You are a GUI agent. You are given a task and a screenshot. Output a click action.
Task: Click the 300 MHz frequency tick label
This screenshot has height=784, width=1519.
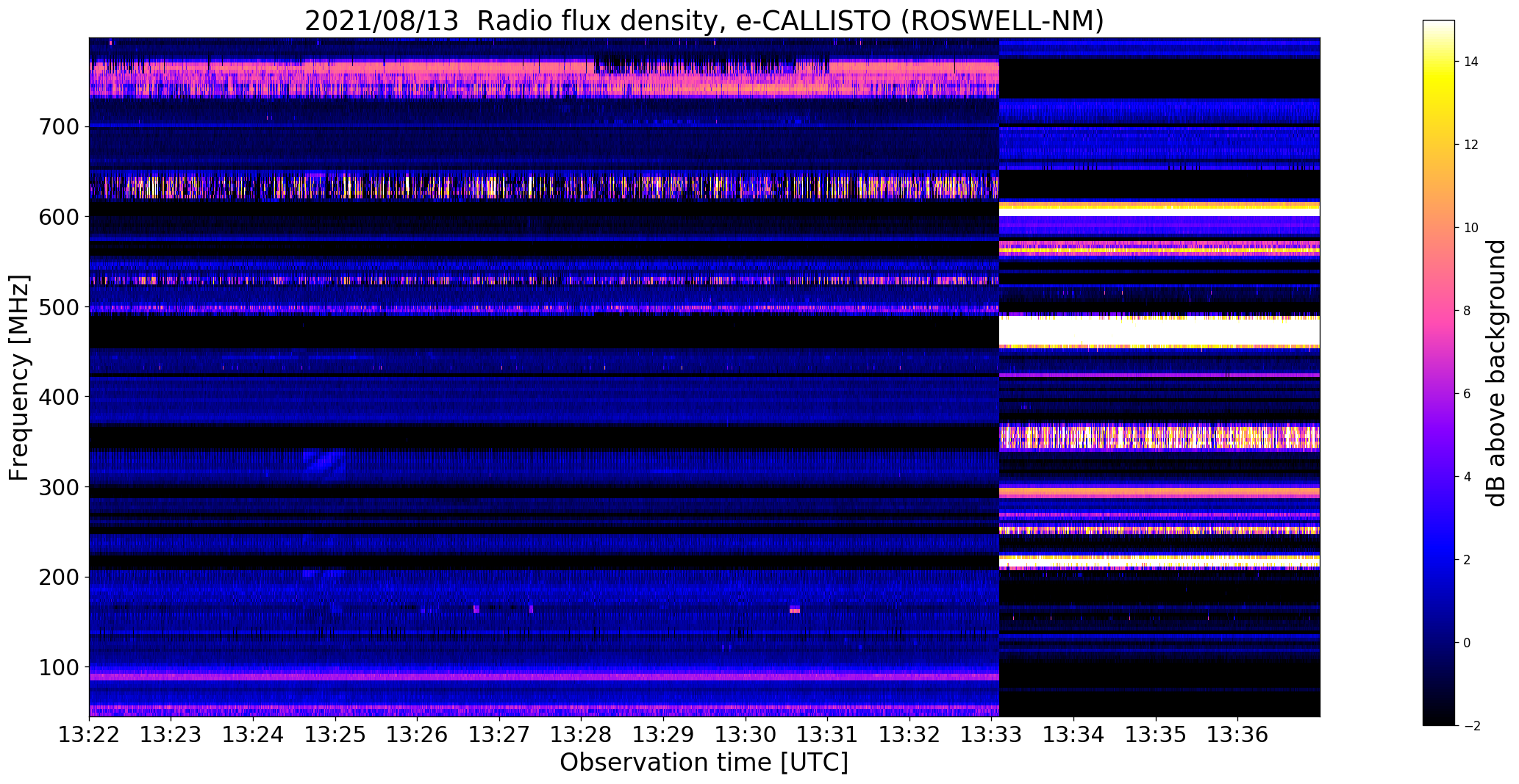pyautogui.click(x=58, y=486)
